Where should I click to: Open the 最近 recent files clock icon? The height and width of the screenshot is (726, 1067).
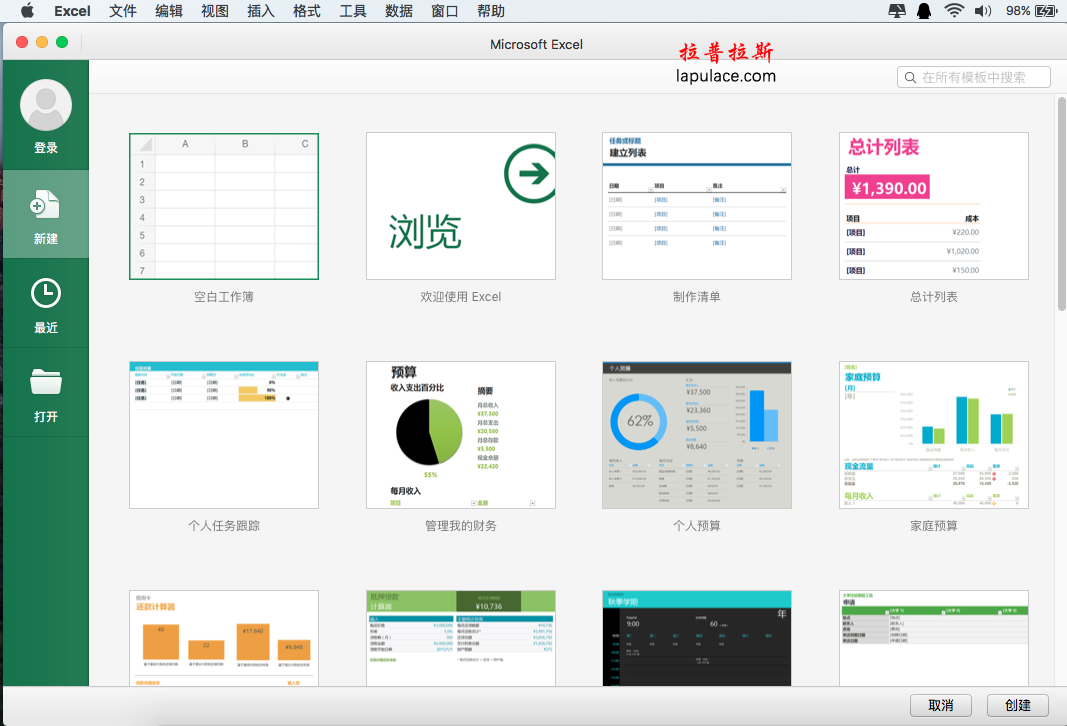(46, 293)
